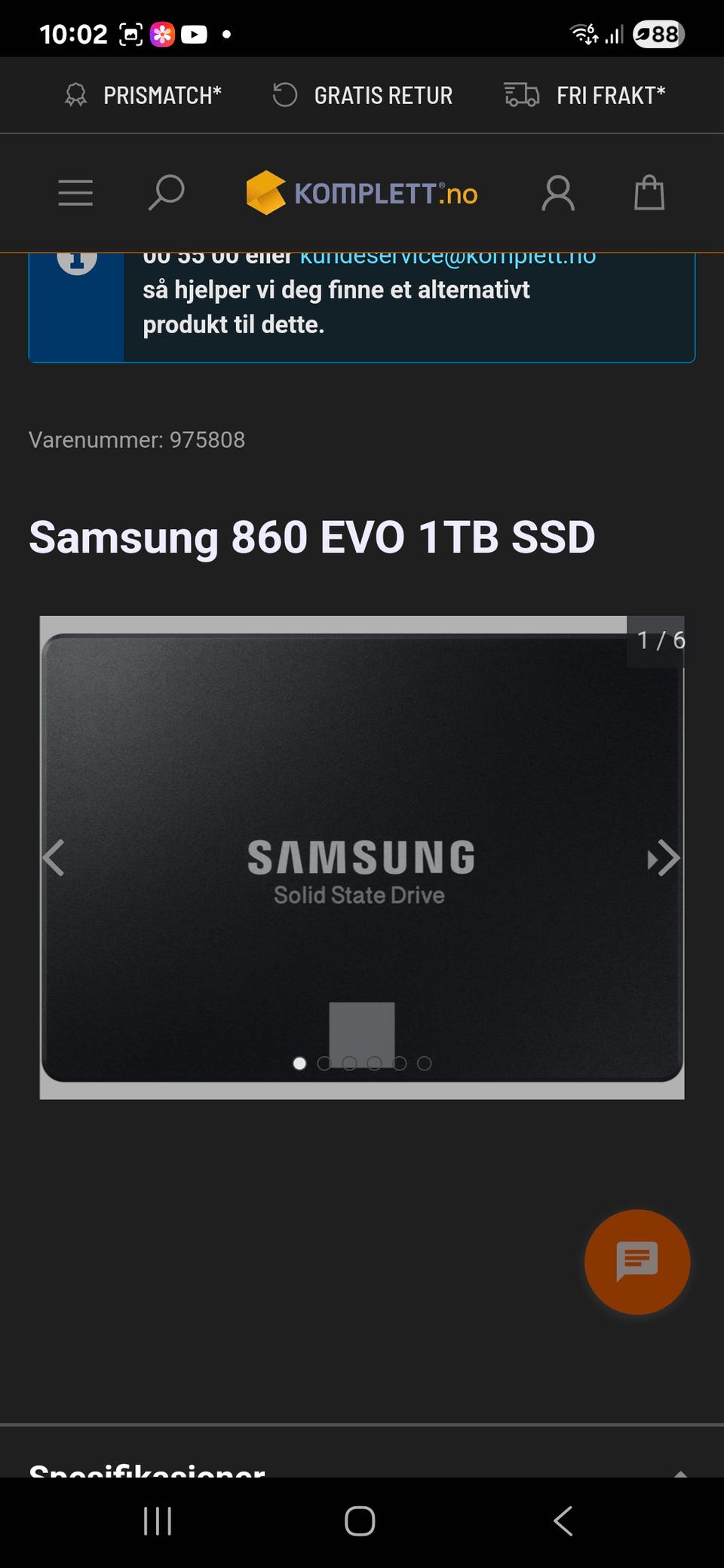Open the Samsung SSD product image
Viewport: 724px width, 1568px height.
click(x=362, y=857)
